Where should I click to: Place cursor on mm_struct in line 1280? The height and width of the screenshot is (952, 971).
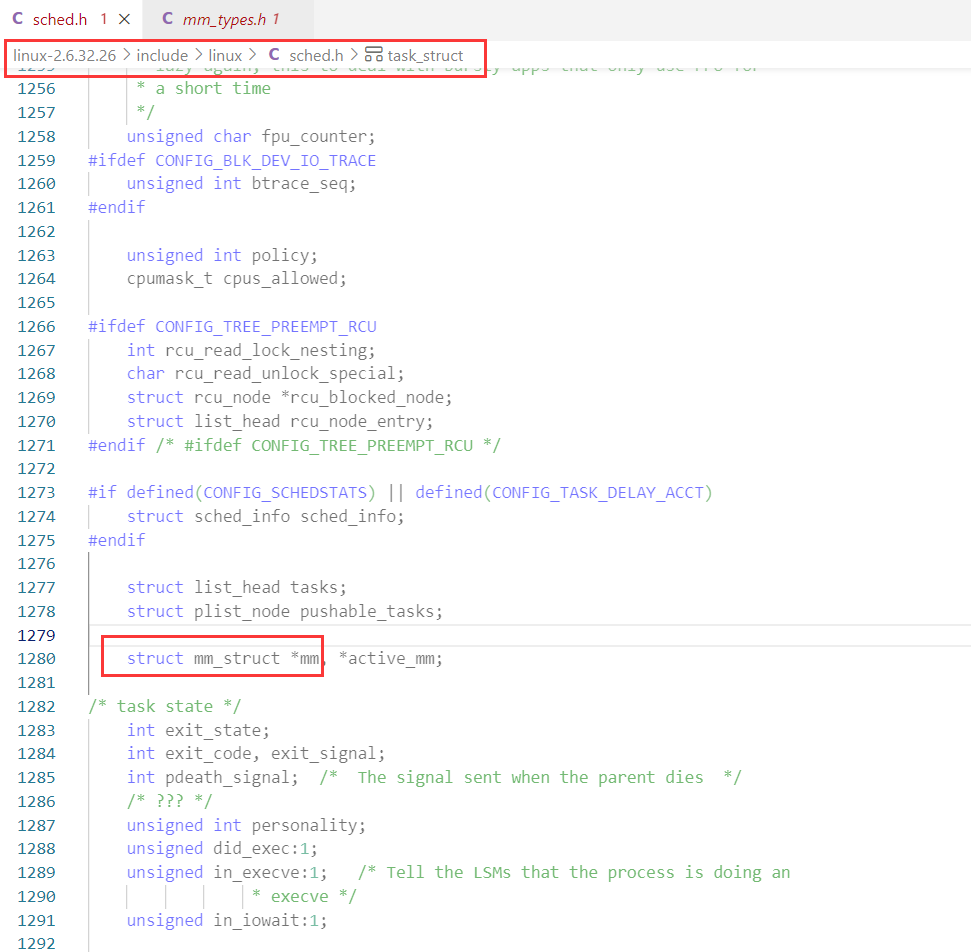click(237, 658)
